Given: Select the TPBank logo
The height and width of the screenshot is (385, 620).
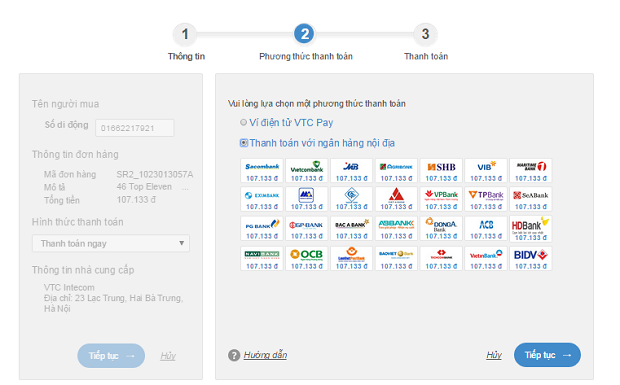Looking at the screenshot, I should click(x=486, y=199).
